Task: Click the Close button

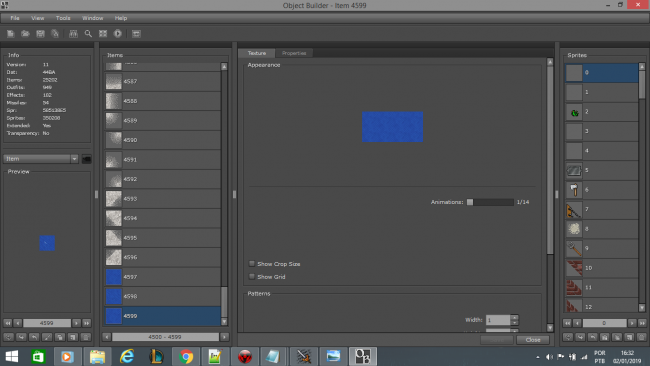Action: (533, 340)
